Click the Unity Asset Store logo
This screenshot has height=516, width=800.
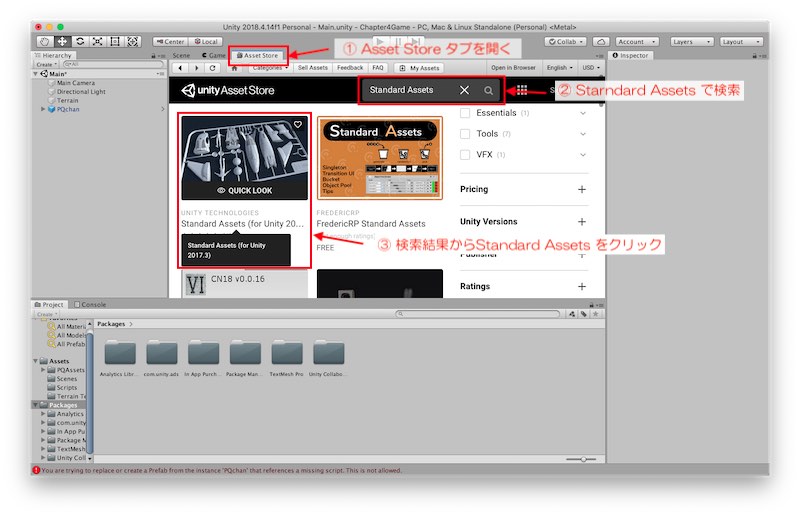click(228, 90)
